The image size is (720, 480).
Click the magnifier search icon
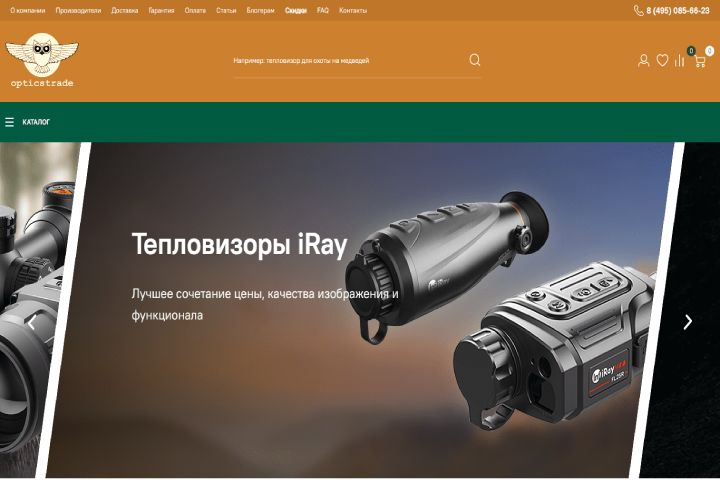[x=475, y=60]
